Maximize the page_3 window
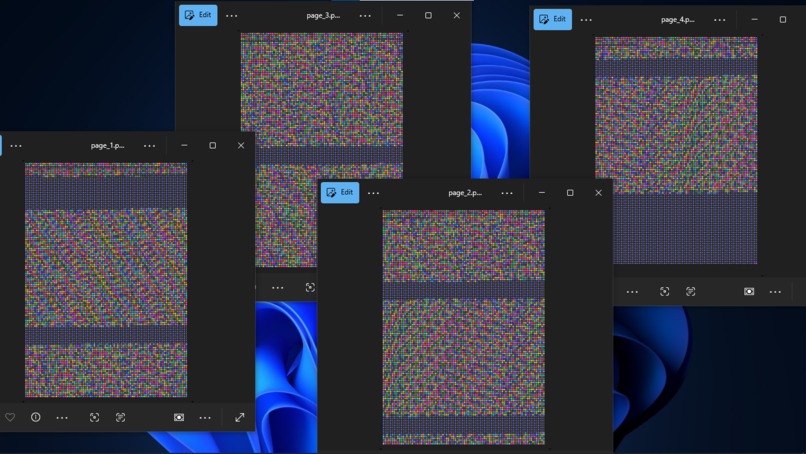 tap(428, 15)
